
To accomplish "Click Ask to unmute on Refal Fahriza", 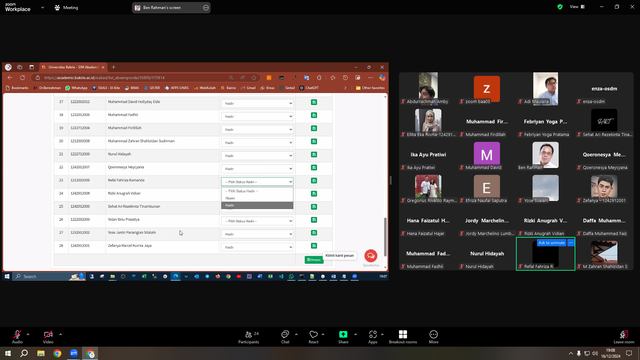I will tap(551, 243).
